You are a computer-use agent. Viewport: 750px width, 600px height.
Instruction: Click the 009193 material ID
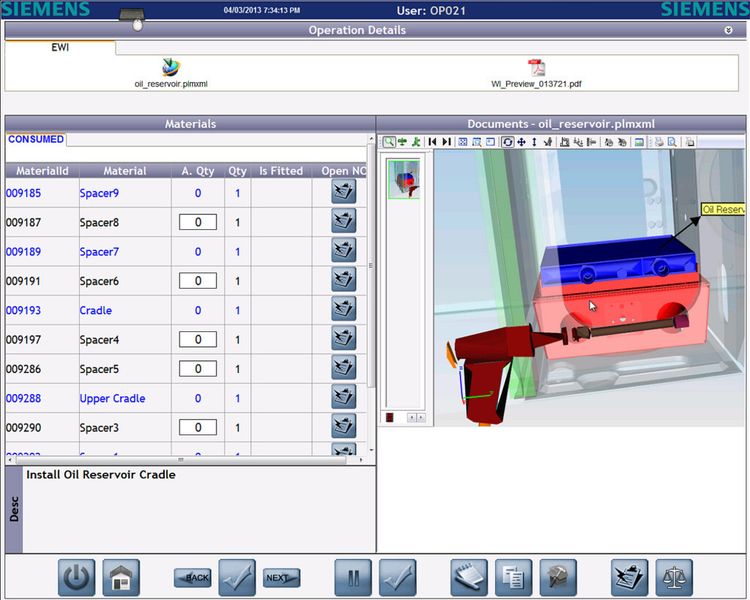pyautogui.click(x=23, y=311)
